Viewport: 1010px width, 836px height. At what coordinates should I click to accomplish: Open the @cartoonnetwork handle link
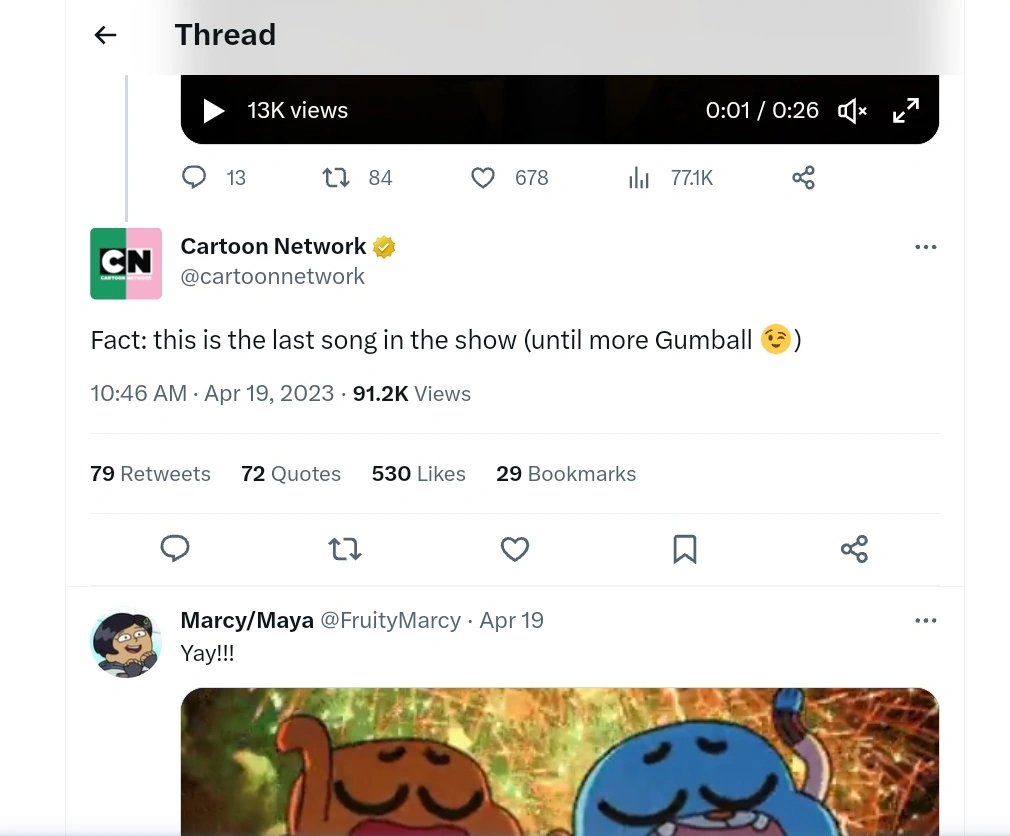tap(272, 277)
